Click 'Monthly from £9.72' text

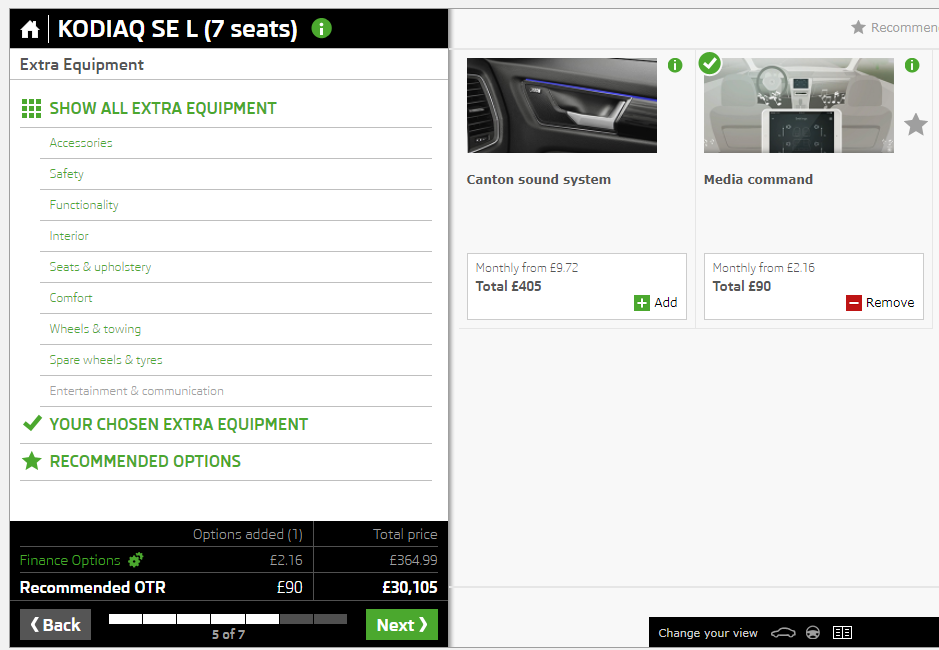click(527, 268)
